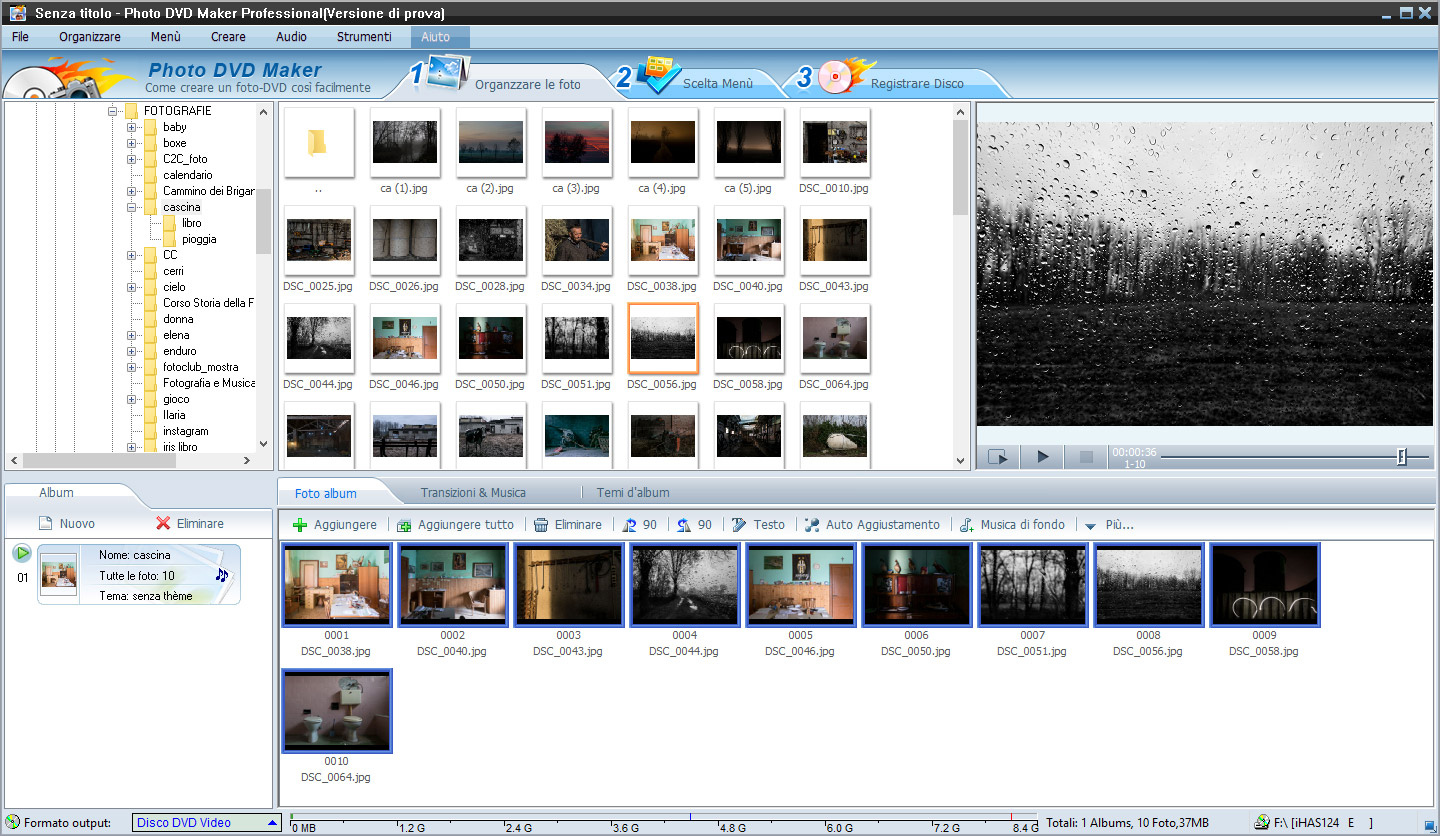Click the red X Eliminare album icon
Viewport: 1440px width, 836px height.
tap(163, 523)
